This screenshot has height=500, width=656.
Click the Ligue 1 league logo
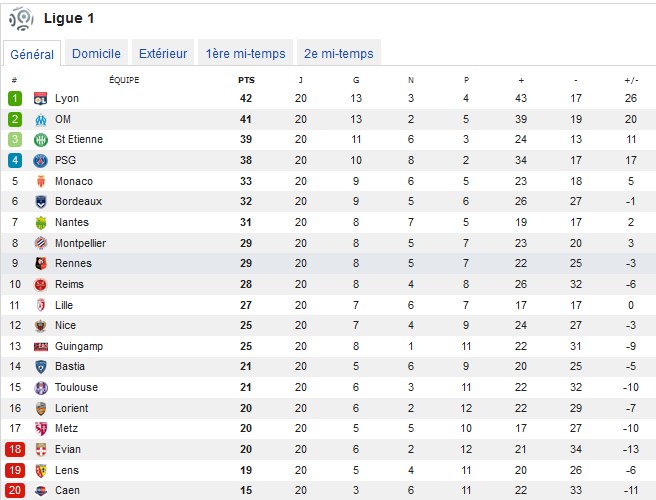(x=21, y=18)
